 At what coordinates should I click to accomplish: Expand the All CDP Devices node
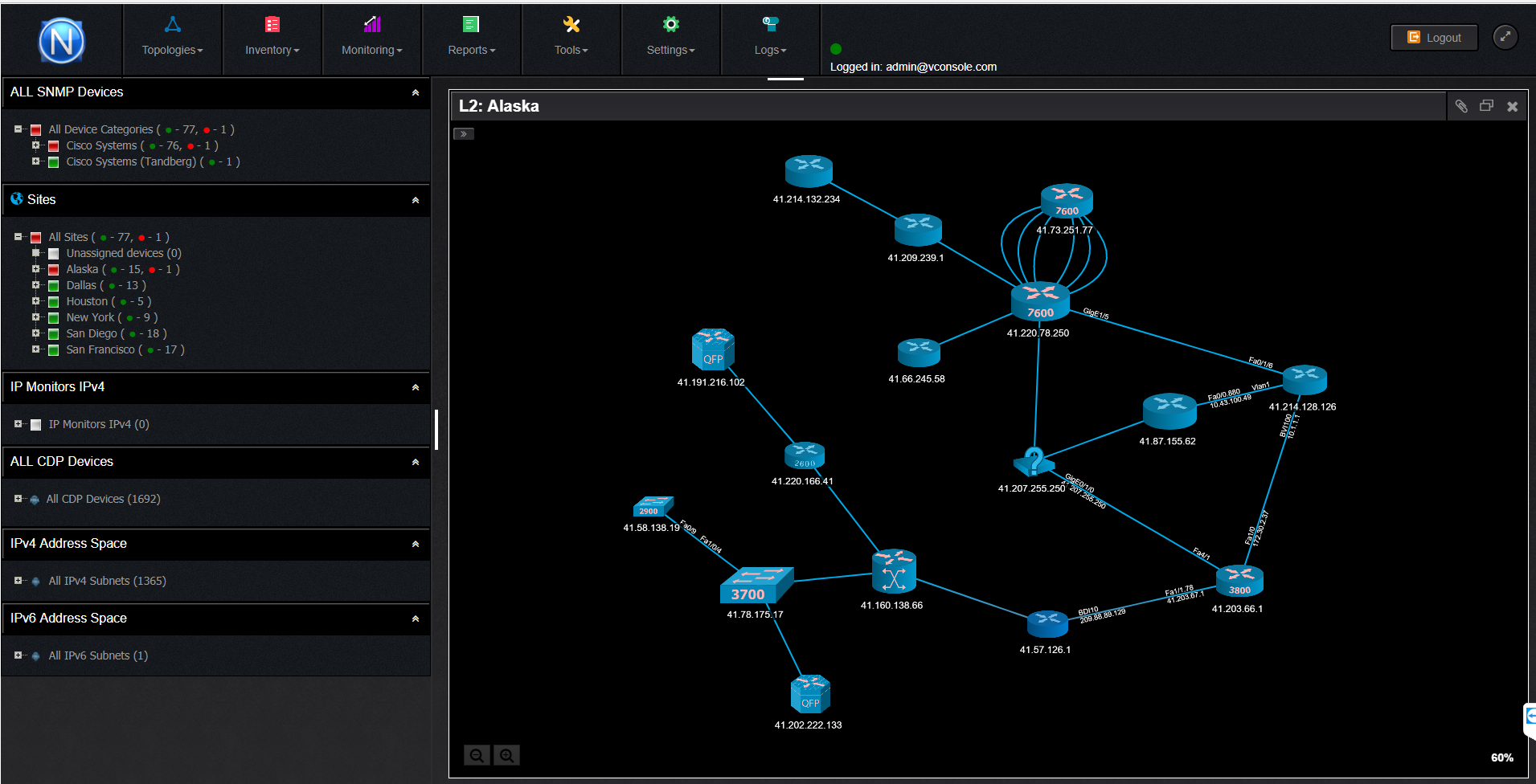tap(18, 499)
